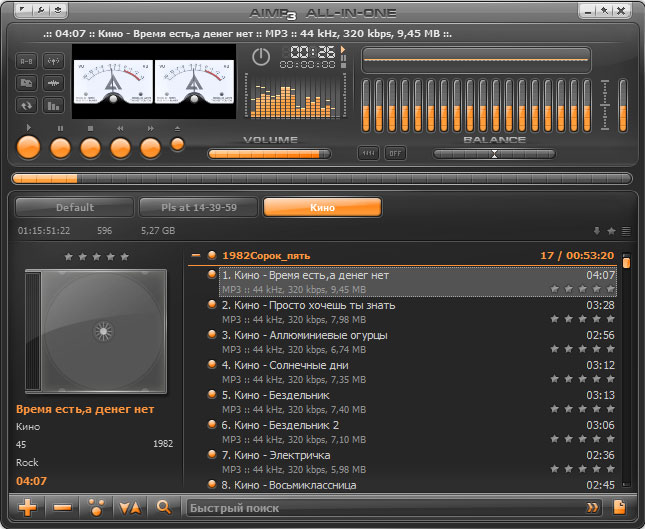Select track 8. Кино - Восьмиклассница
The width and height of the screenshot is (645, 529).
[x=418, y=485]
